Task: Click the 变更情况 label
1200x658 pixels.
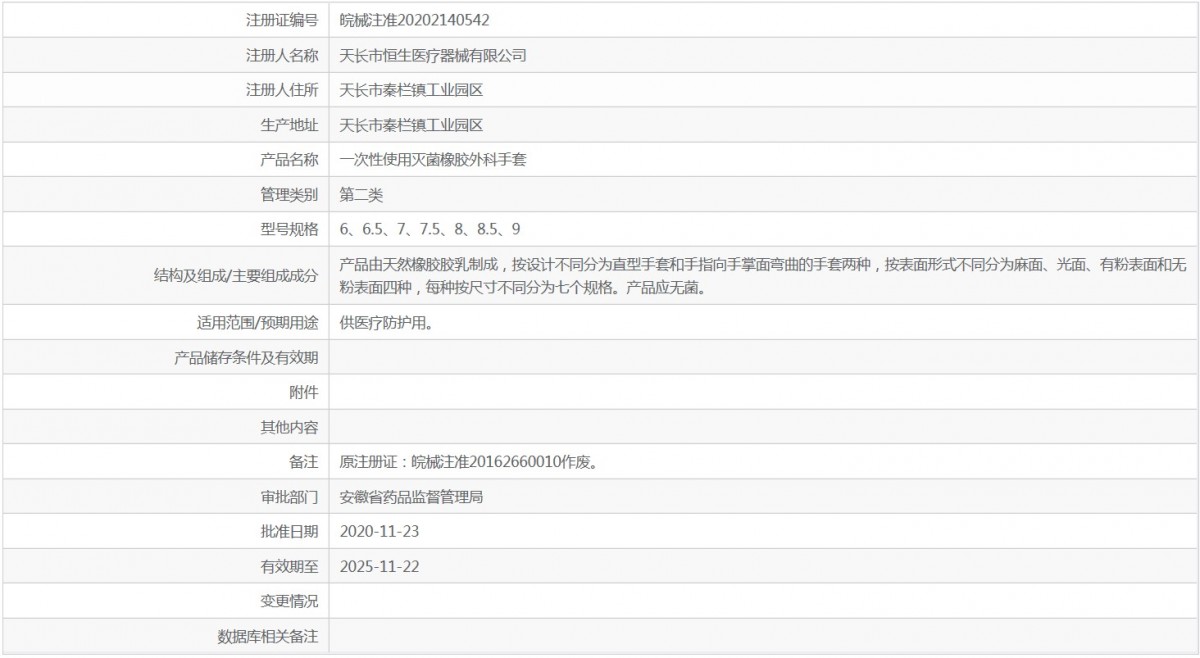Action: pyautogui.click(x=289, y=601)
